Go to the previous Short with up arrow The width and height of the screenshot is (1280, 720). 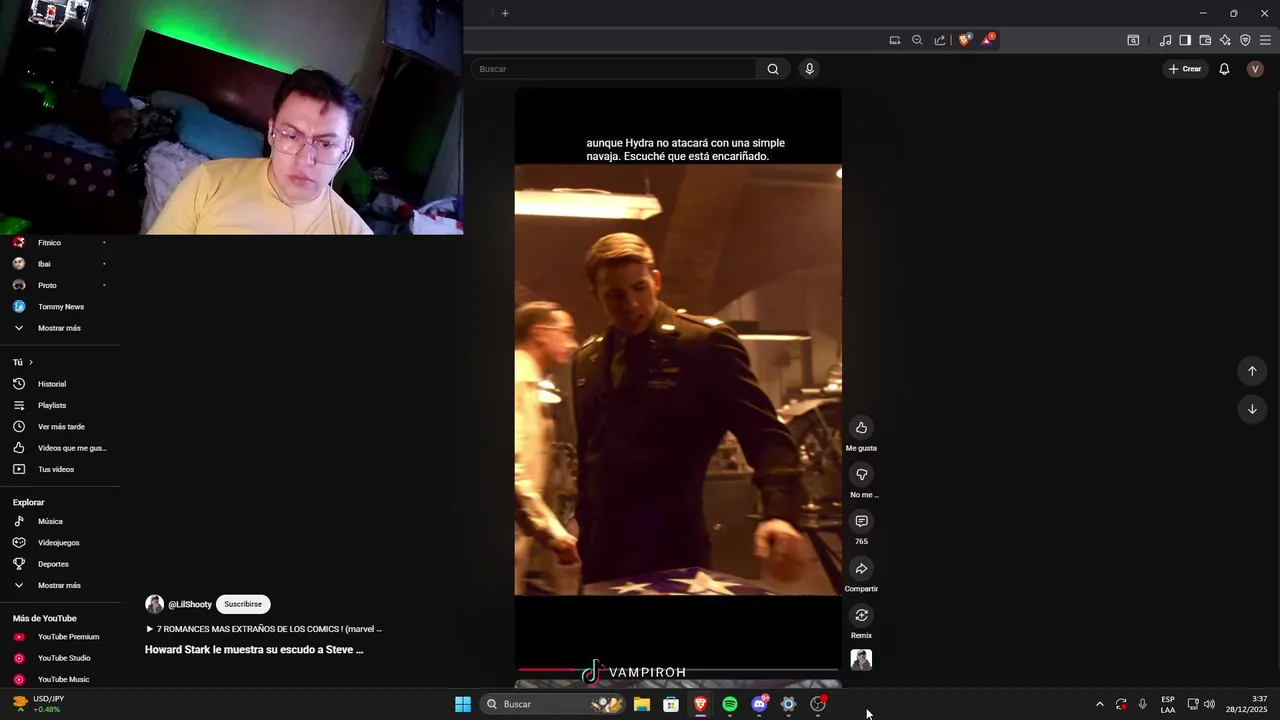tap(1252, 371)
